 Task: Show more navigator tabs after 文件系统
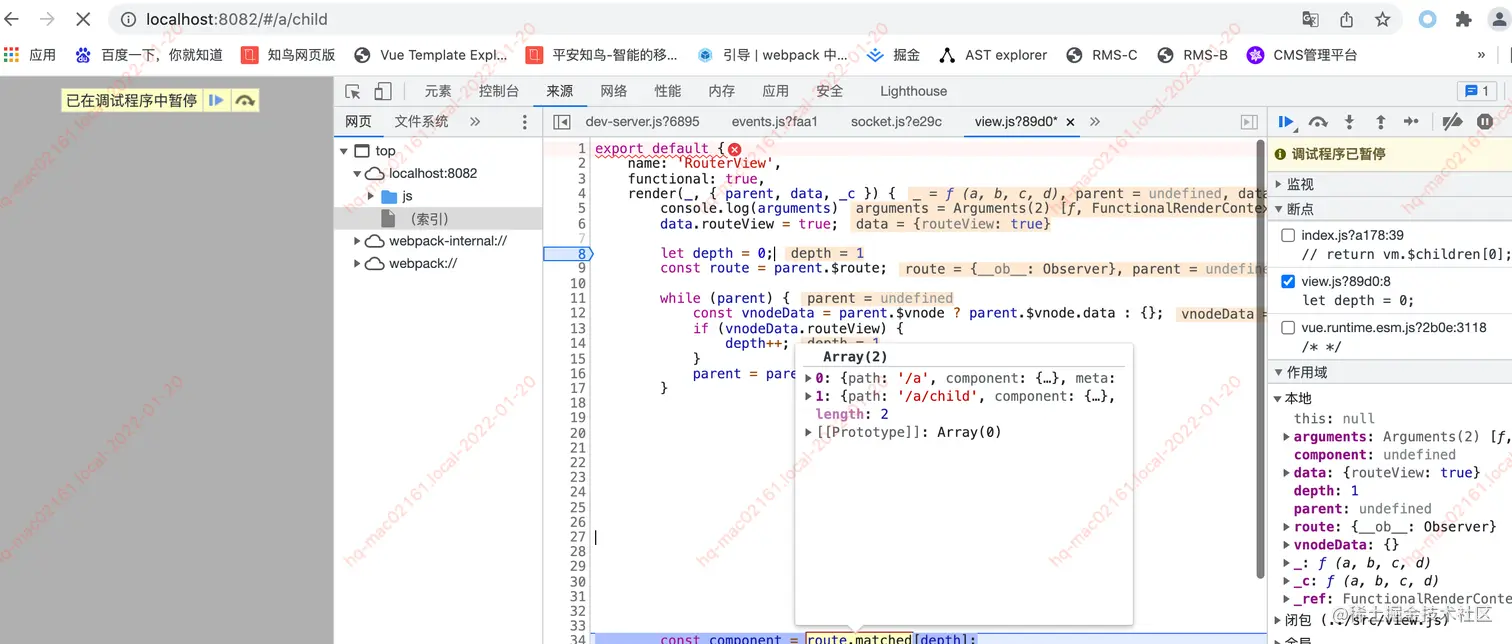click(475, 122)
